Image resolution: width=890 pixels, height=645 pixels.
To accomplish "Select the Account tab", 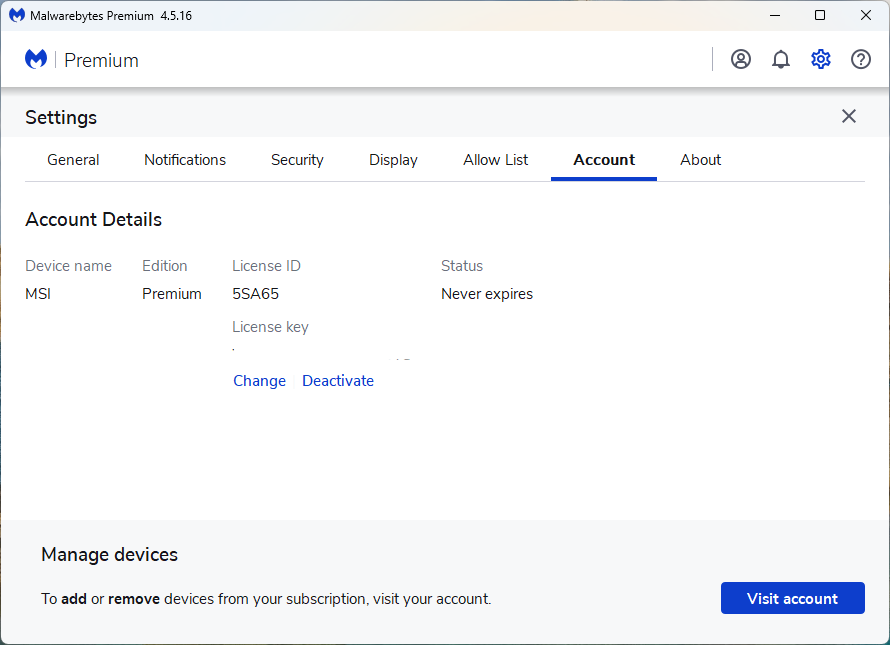I will click(604, 160).
